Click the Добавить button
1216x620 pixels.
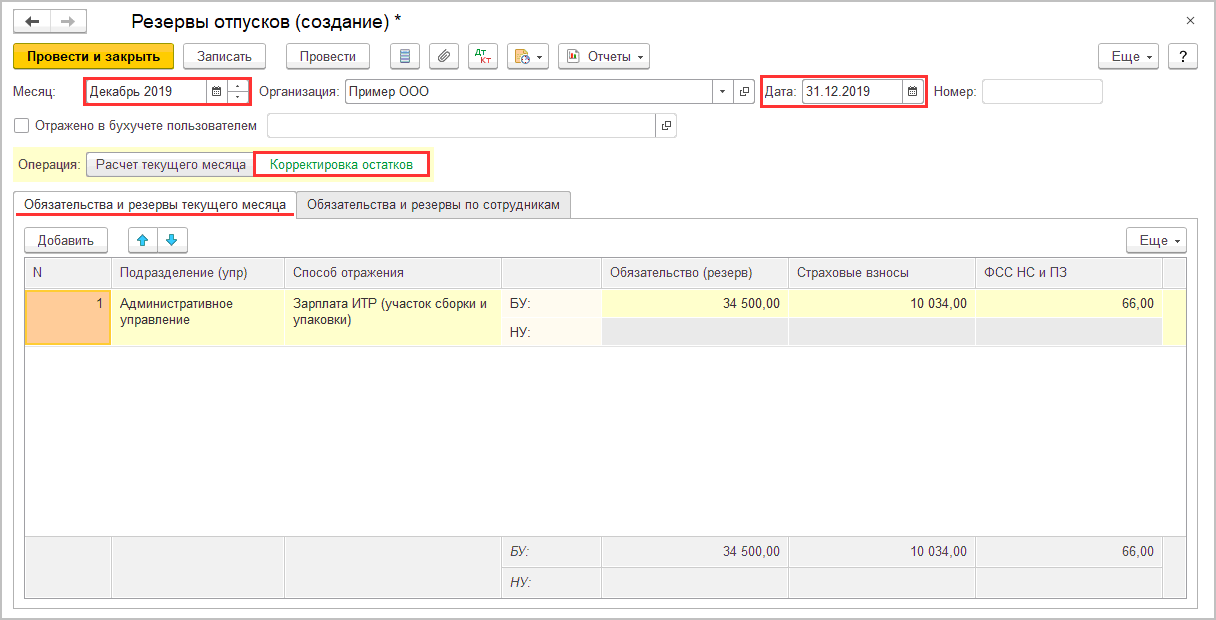(x=66, y=240)
